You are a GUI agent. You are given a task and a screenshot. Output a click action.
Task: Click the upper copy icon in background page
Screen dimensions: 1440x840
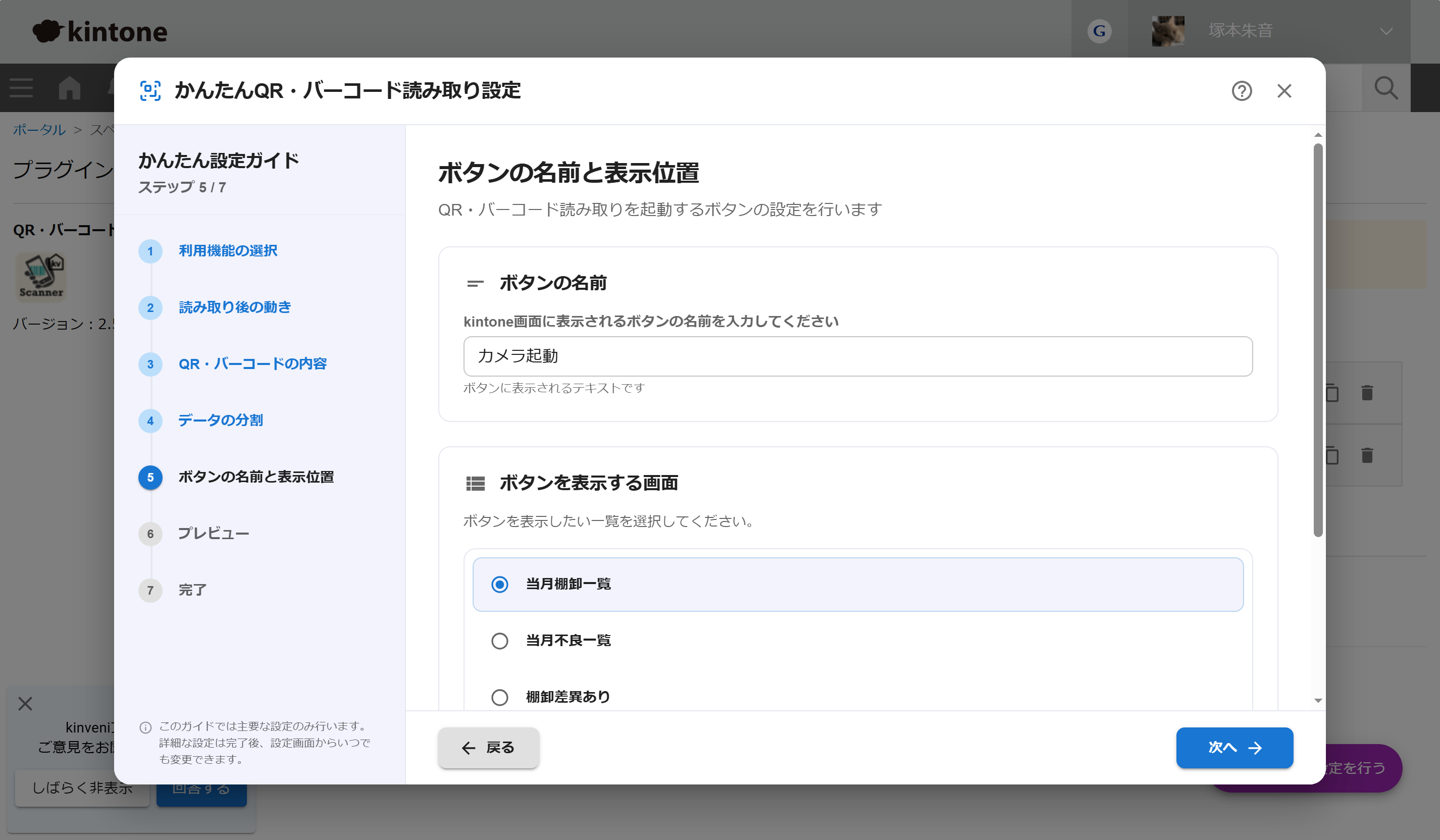[1332, 393]
